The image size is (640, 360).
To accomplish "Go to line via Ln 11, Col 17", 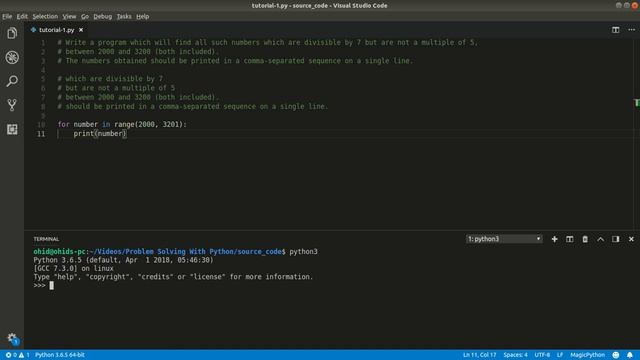I will point(480,355).
